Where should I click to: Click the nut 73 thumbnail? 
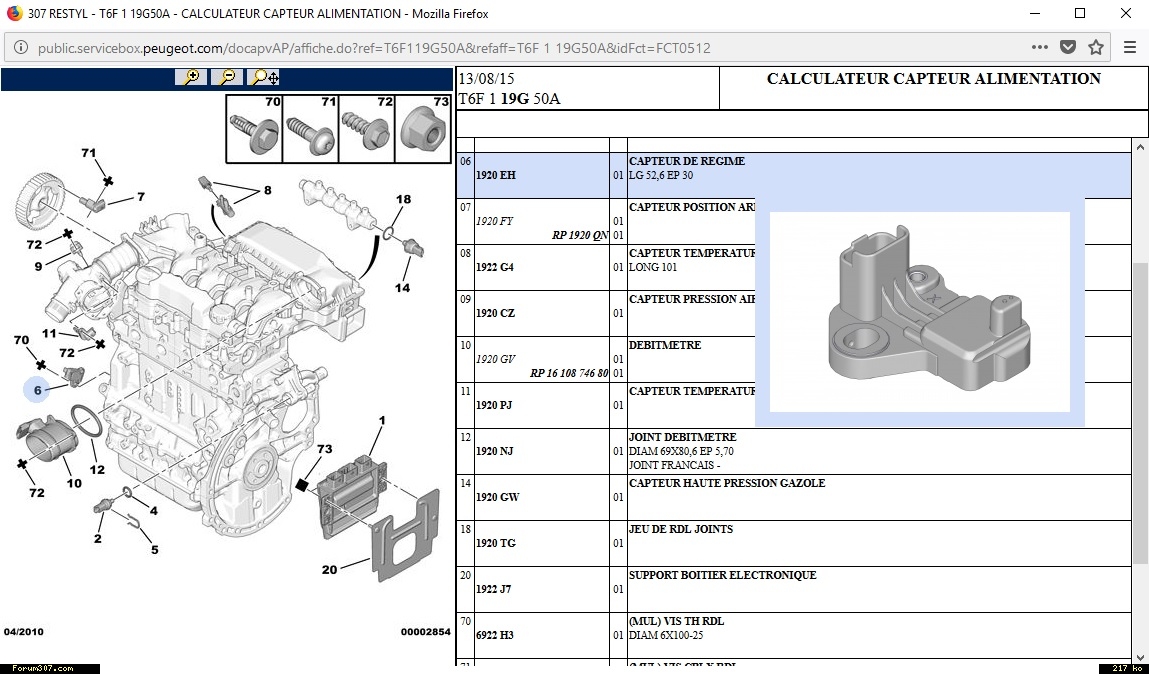click(x=423, y=129)
